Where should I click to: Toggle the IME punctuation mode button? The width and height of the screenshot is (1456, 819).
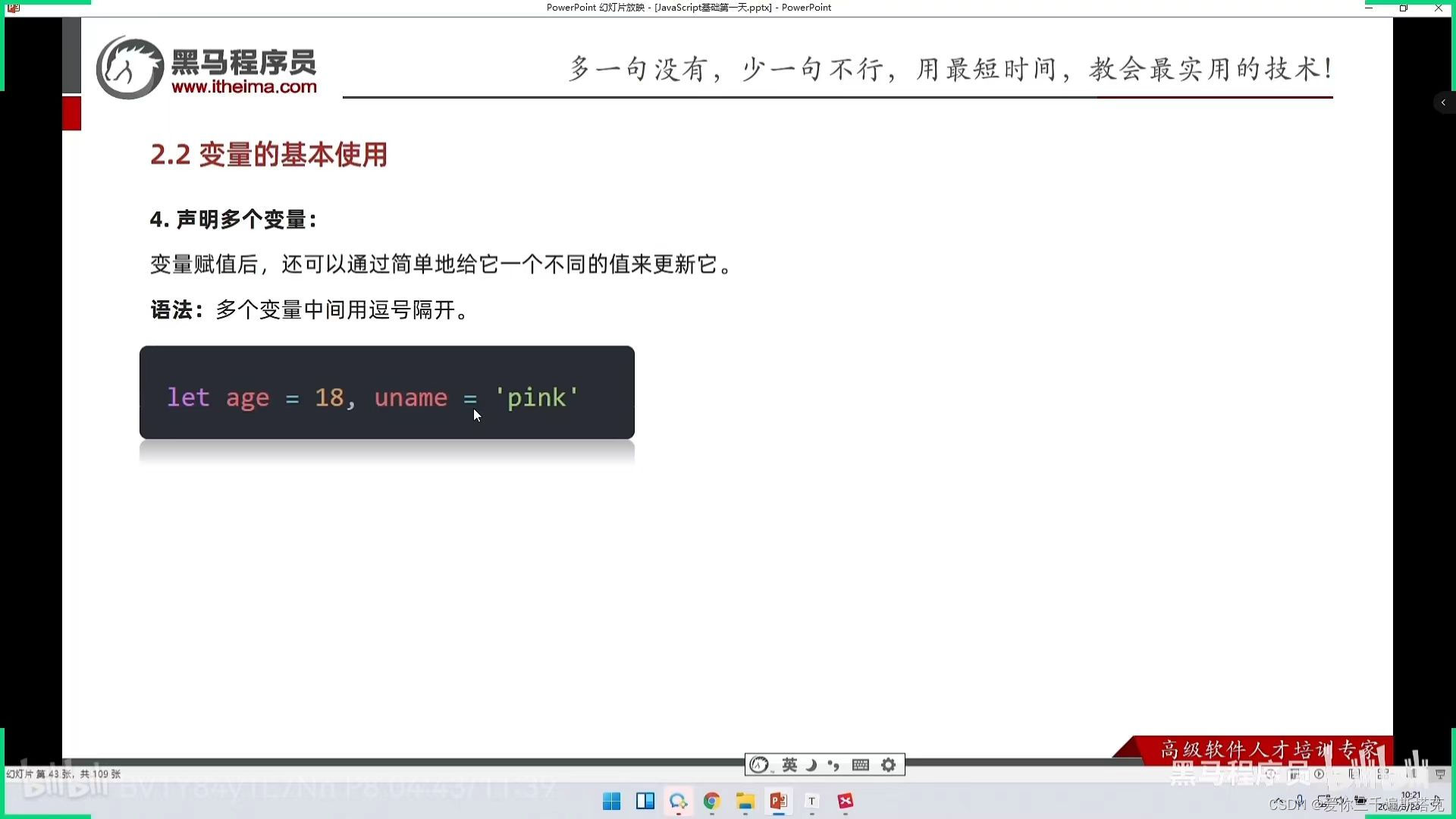[834, 765]
